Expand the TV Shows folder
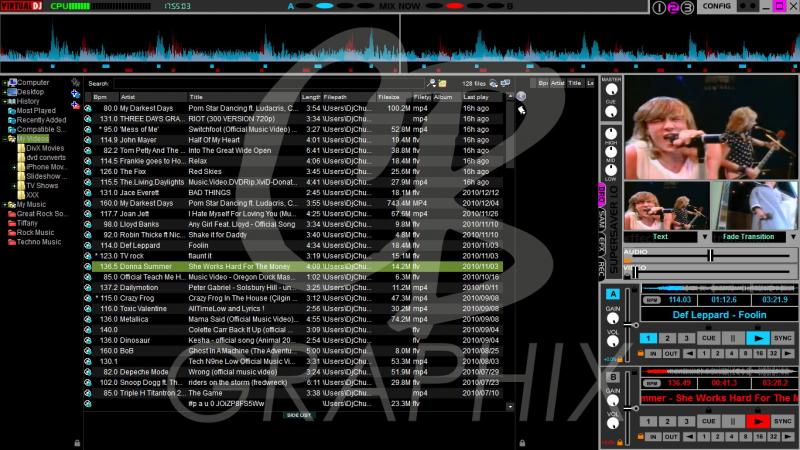Screen dimensions: 800x450 [x=14, y=186]
